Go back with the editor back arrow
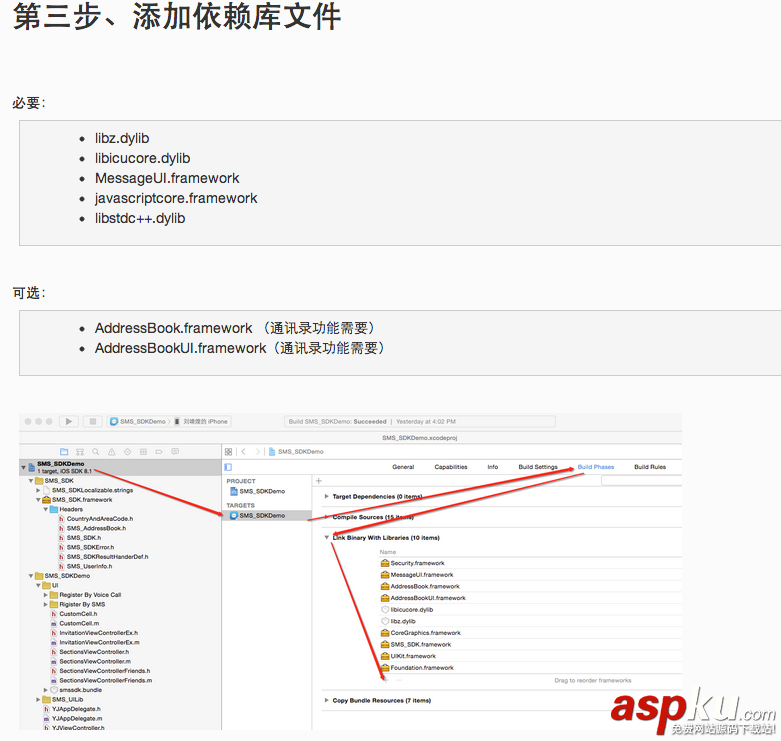Viewport: 781px width, 741px height. (x=244, y=452)
